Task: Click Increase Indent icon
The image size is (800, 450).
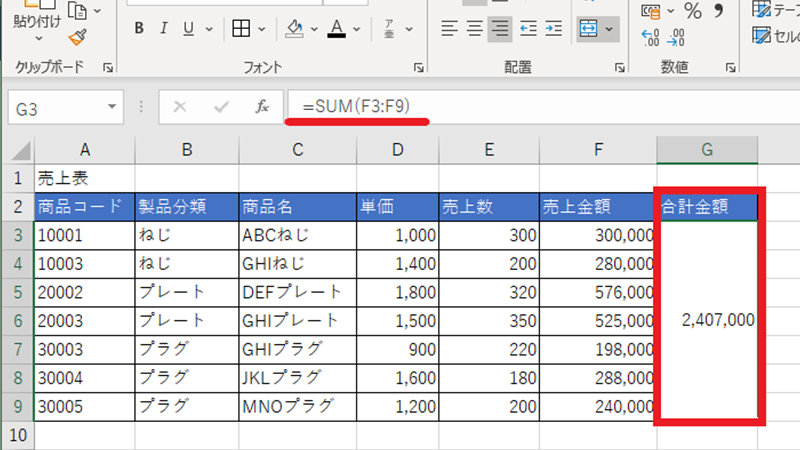Action: [554, 29]
